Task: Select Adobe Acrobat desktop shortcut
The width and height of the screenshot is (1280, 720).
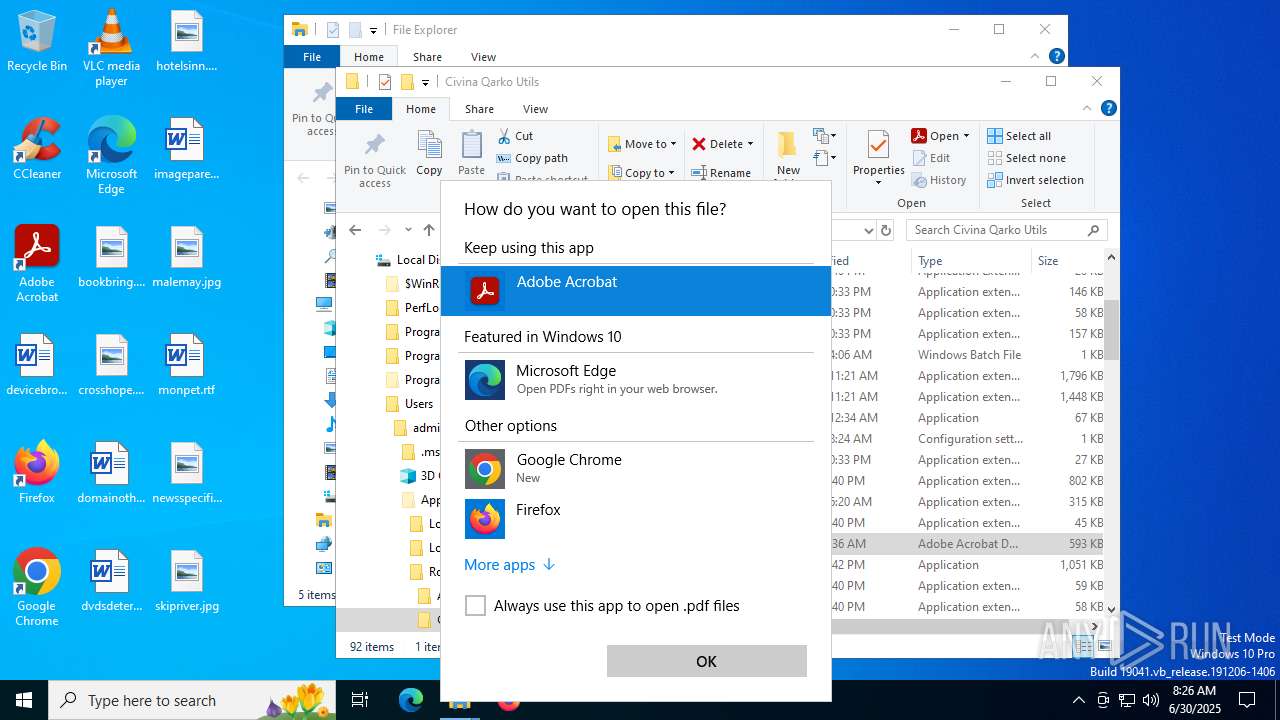Action: [37, 264]
